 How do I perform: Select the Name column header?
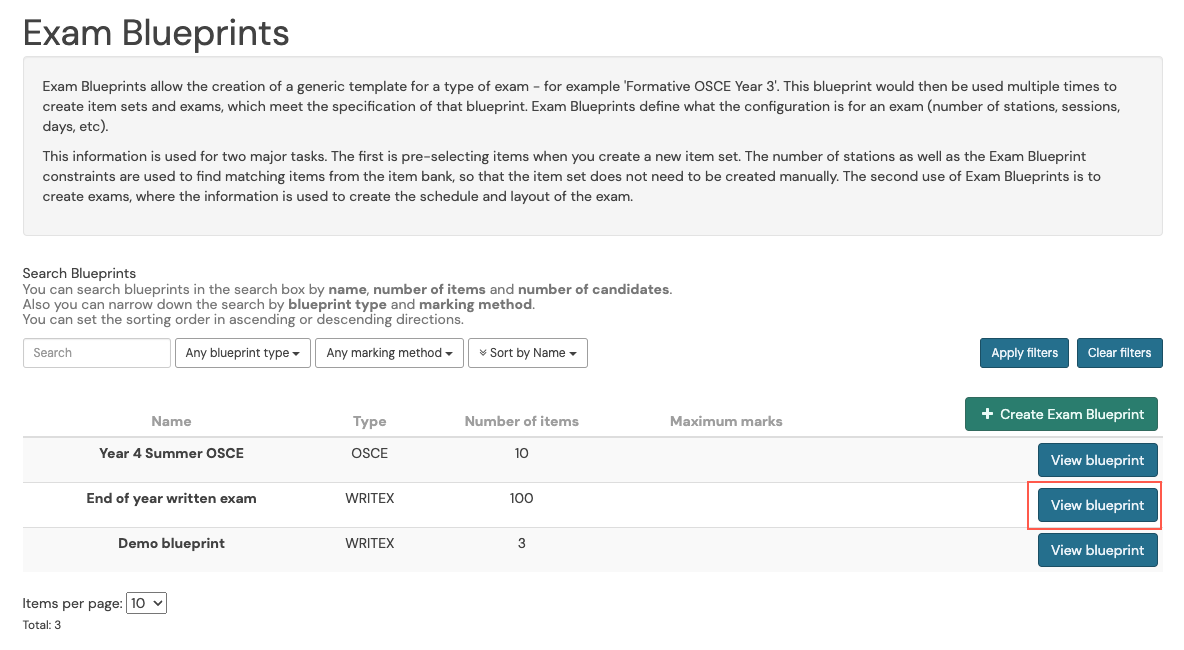pyautogui.click(x=171, y=421)
